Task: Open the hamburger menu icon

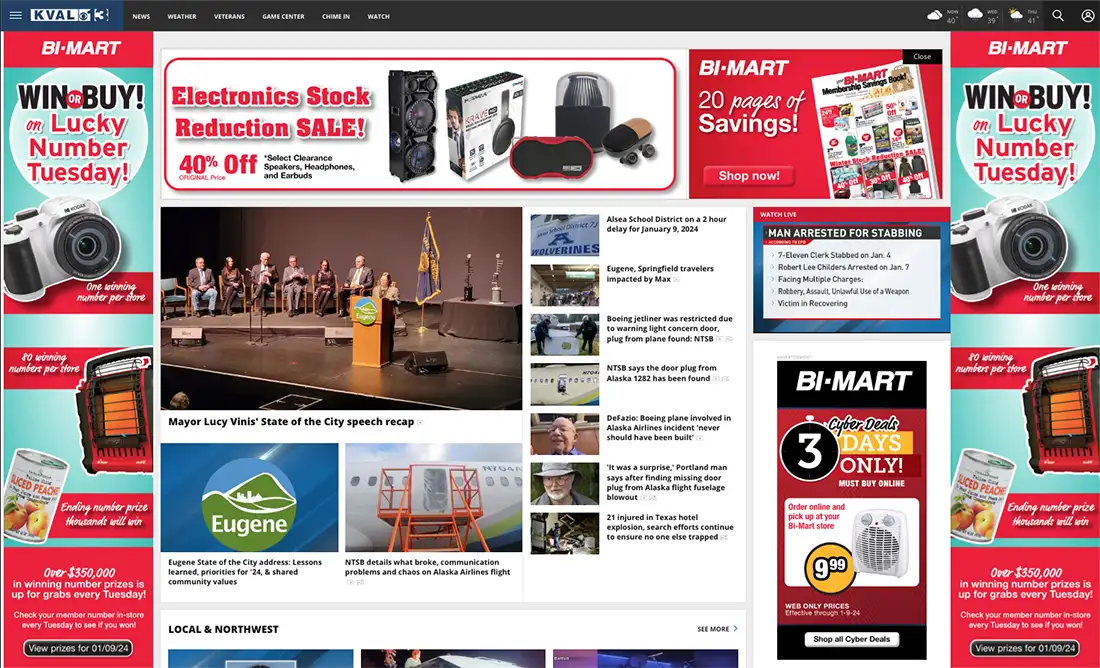Action: click(15, 15)
